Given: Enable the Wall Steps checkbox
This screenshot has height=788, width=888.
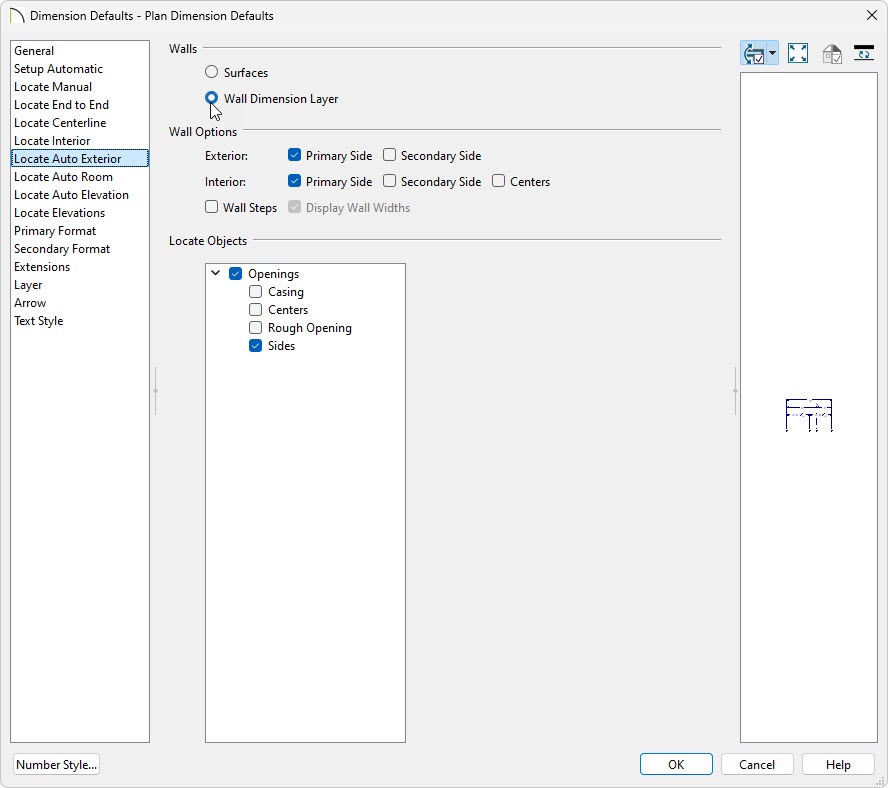Looking at the screenshot, I should pyautogui.click(x=211, y=207).
